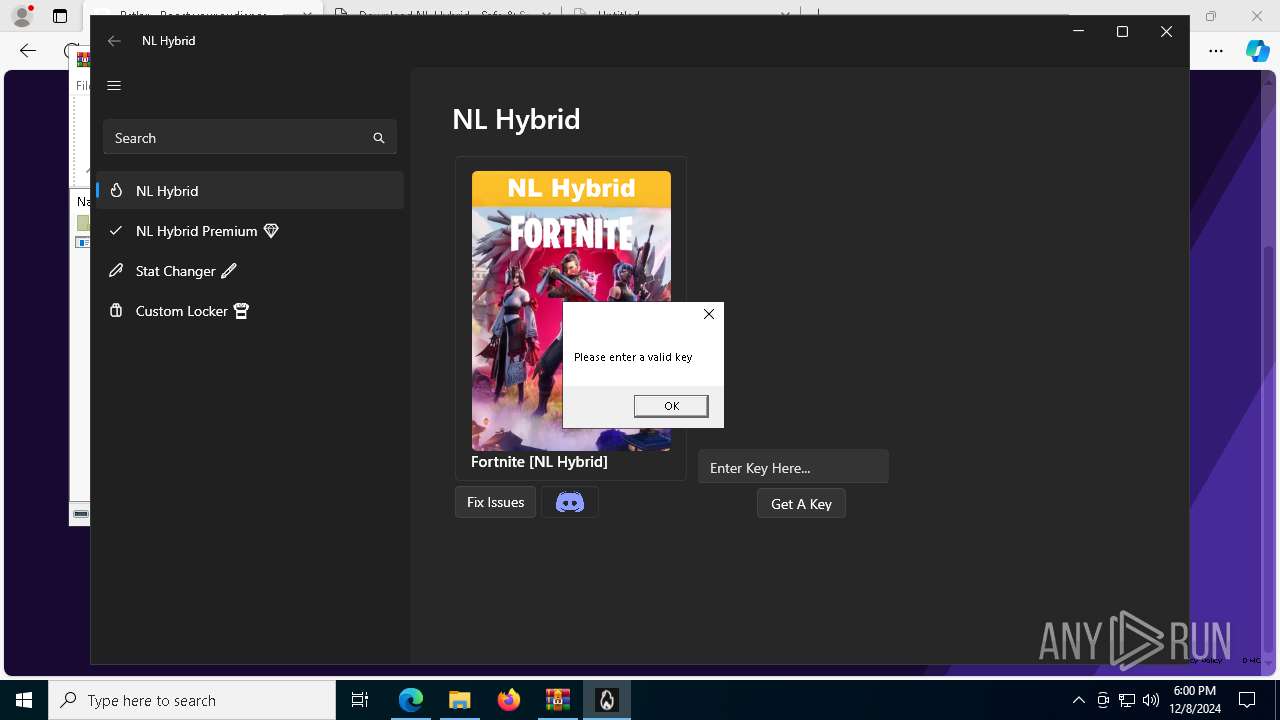Screen dimensions: 1280x720
Task: Maximize the NL Hybrid window
Action: 1122,32
